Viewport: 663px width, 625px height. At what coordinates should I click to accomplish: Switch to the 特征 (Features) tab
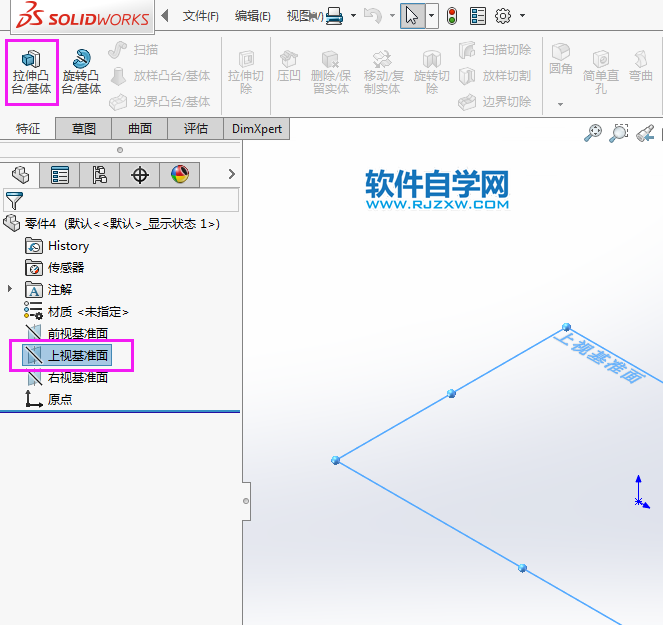point(28,128)
